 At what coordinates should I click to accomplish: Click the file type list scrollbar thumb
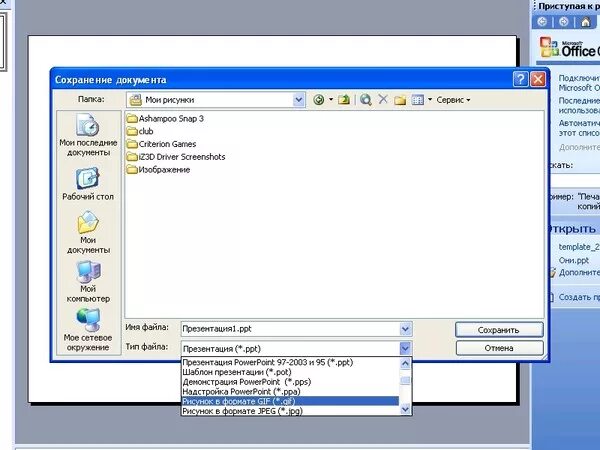point(405,380)
